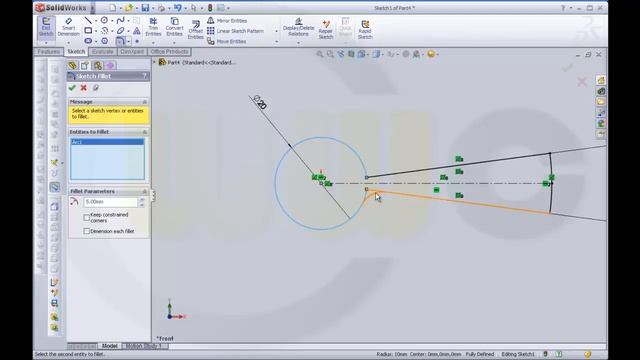Open the Linear Sketch Pattern dropdown arrow

coord(276,31)
